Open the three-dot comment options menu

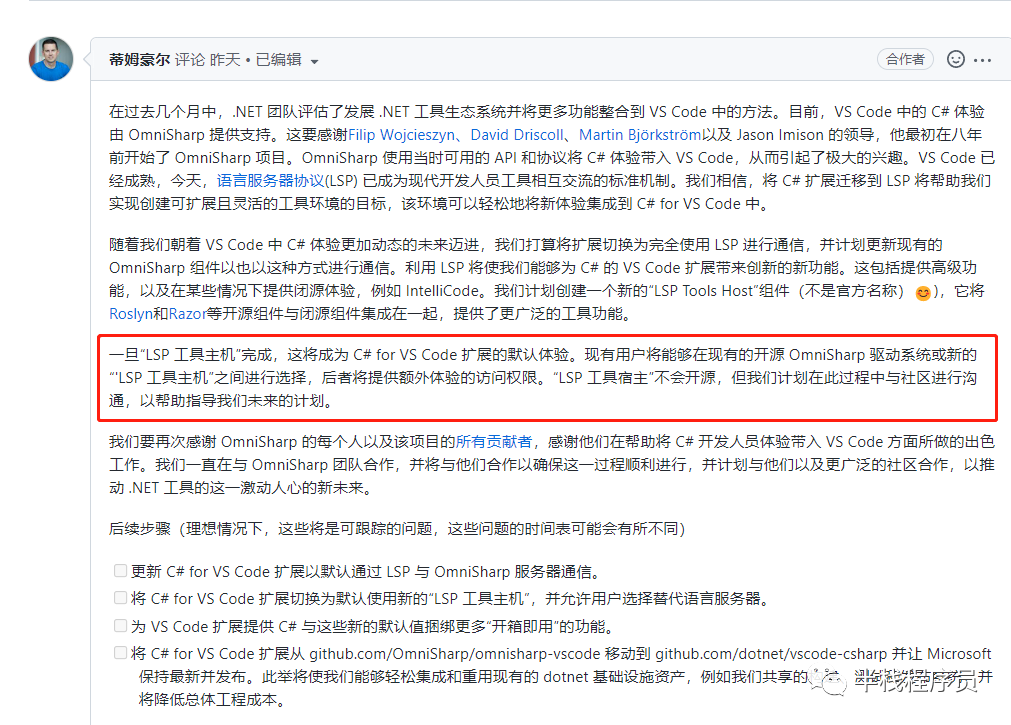(x=983, y=60)
